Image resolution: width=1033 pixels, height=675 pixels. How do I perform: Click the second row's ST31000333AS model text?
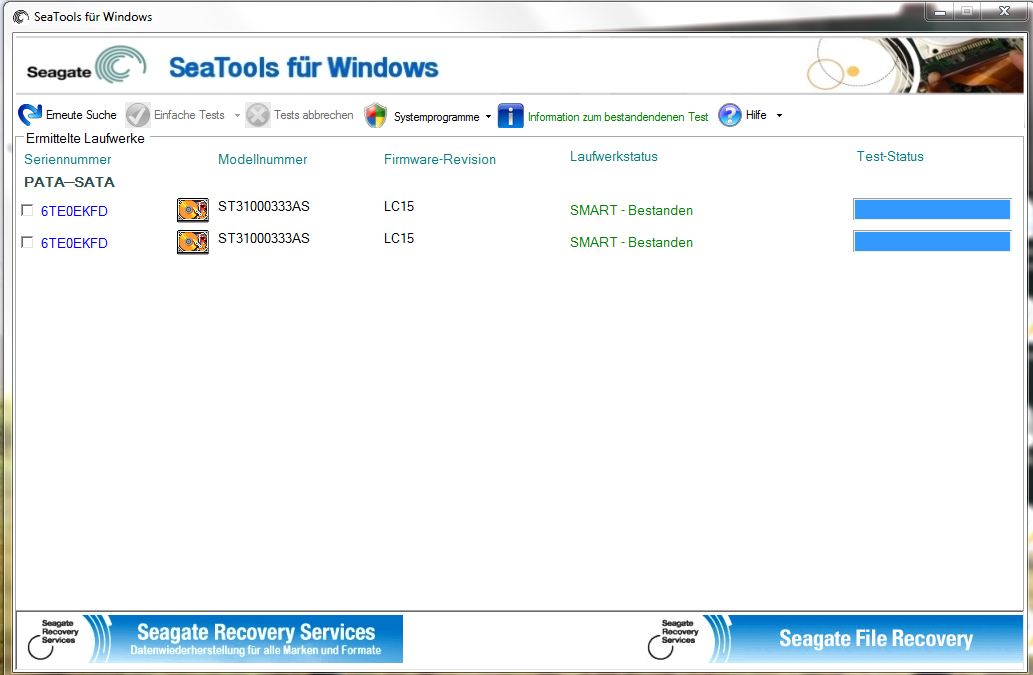264,238
